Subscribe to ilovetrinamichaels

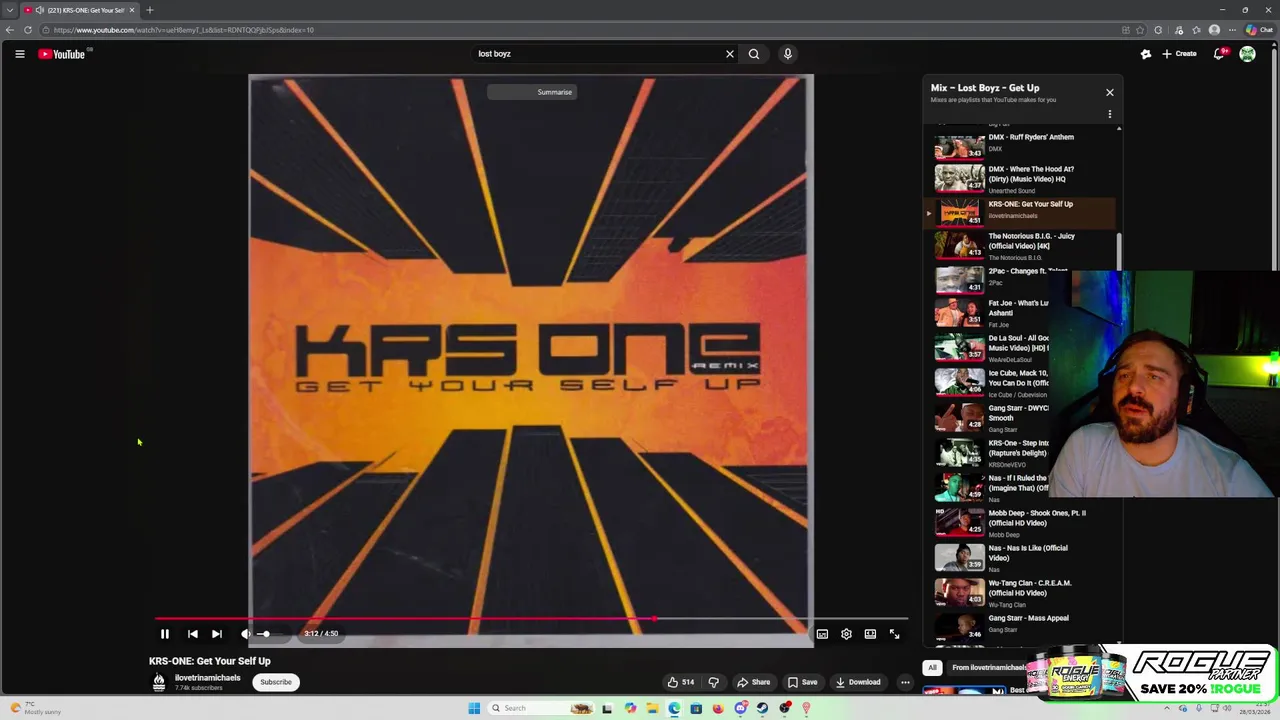click(276, 682)
